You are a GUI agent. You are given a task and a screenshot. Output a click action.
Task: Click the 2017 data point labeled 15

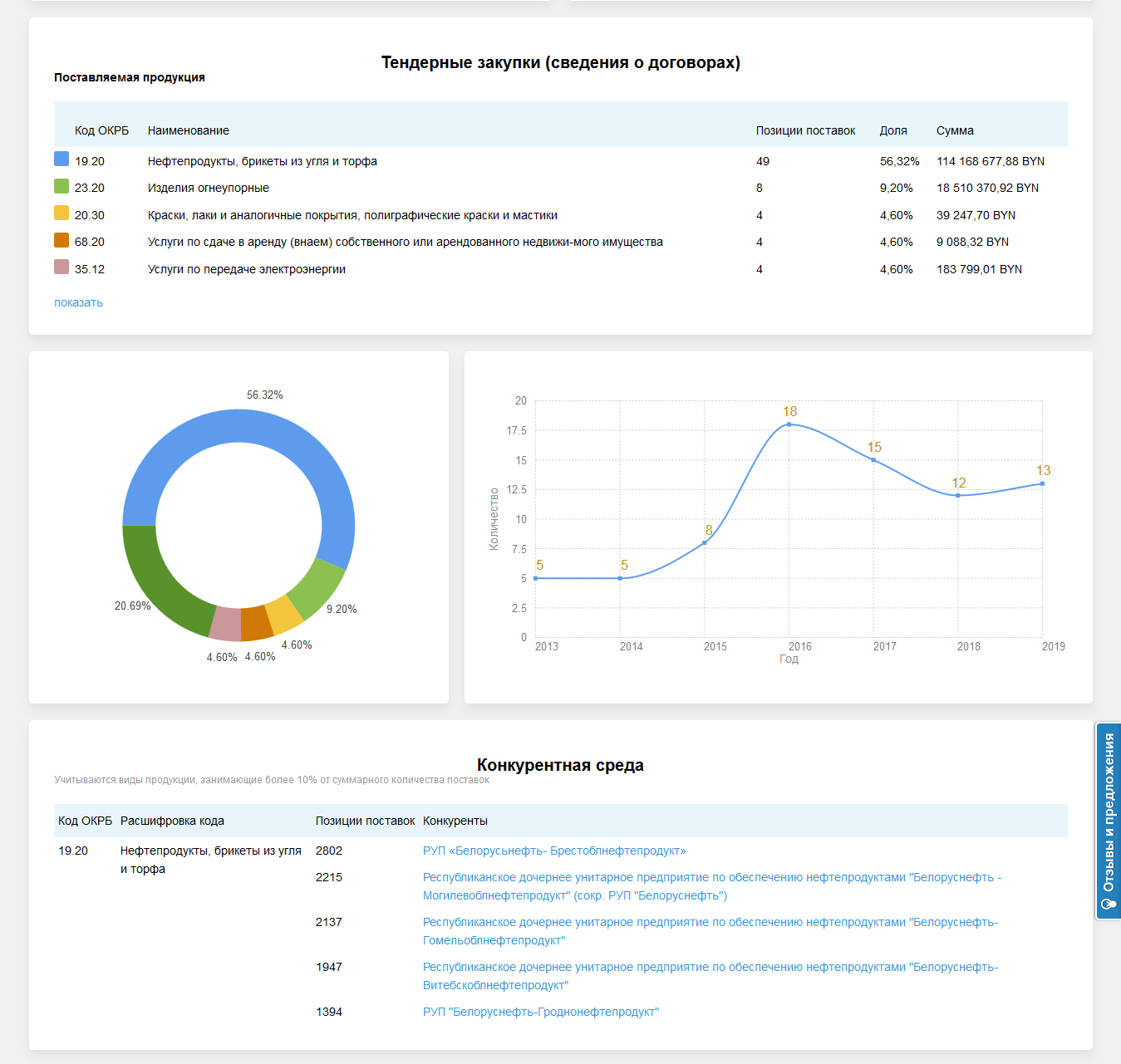tap(873, 460)
